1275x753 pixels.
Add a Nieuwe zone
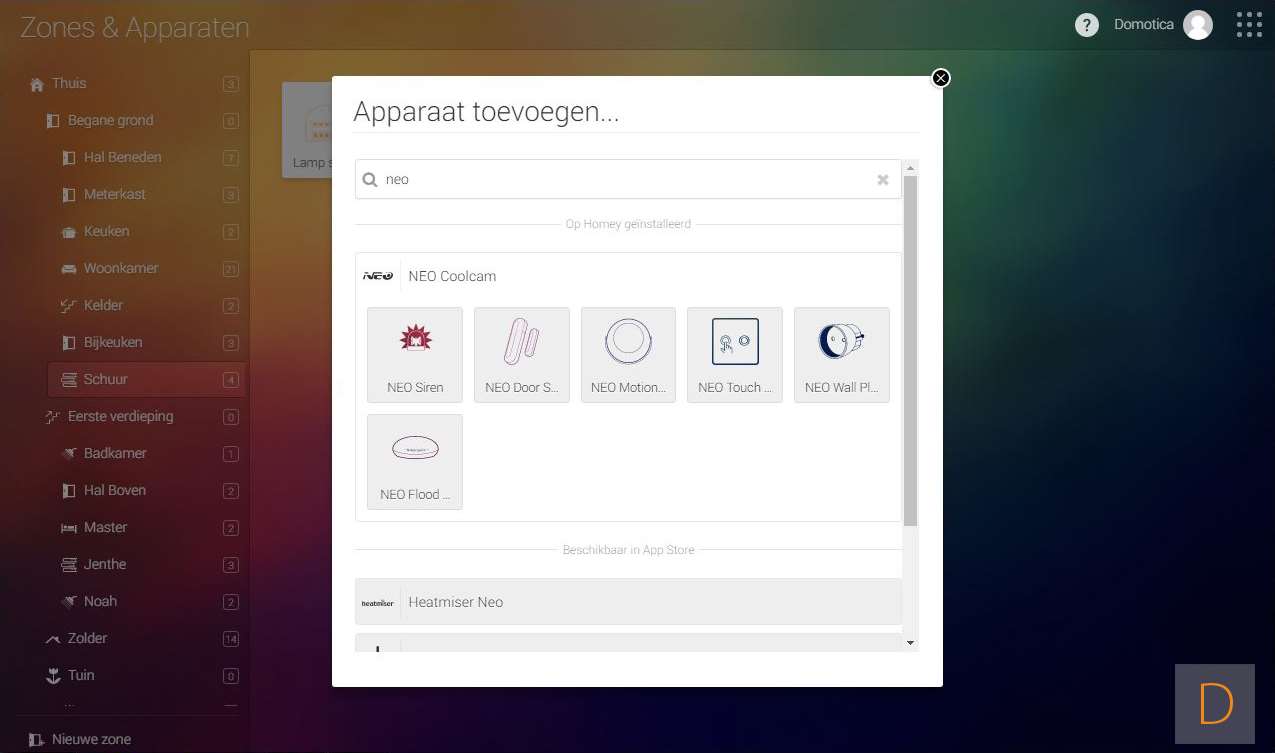point(80,740)
